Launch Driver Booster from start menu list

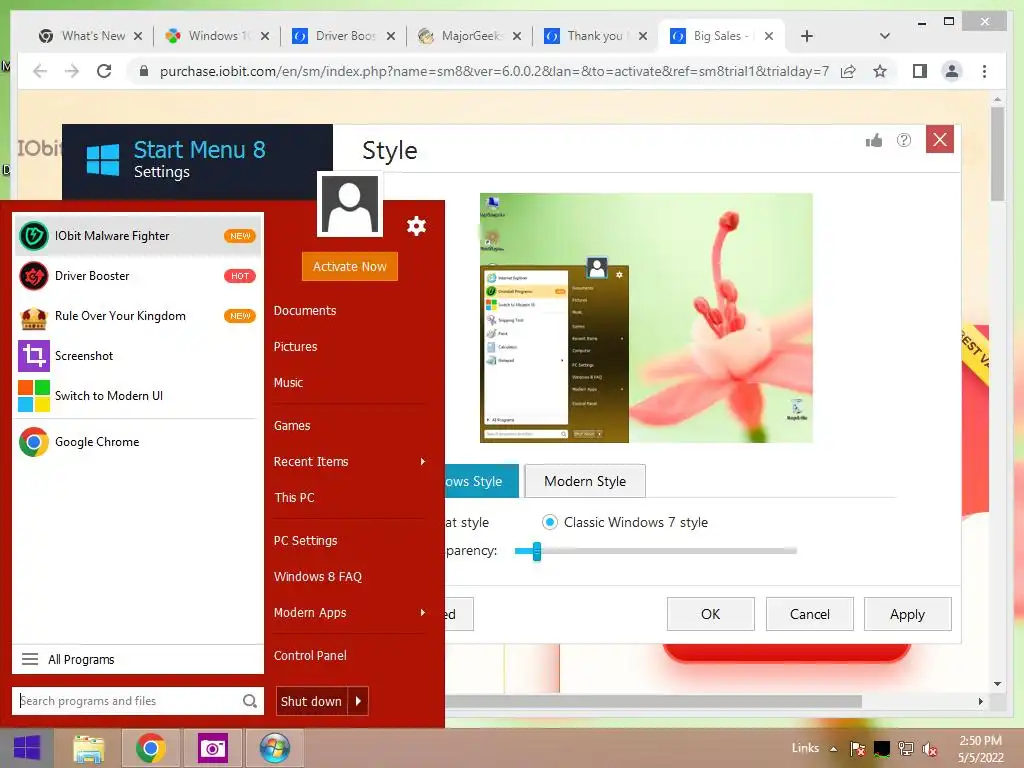138,276
